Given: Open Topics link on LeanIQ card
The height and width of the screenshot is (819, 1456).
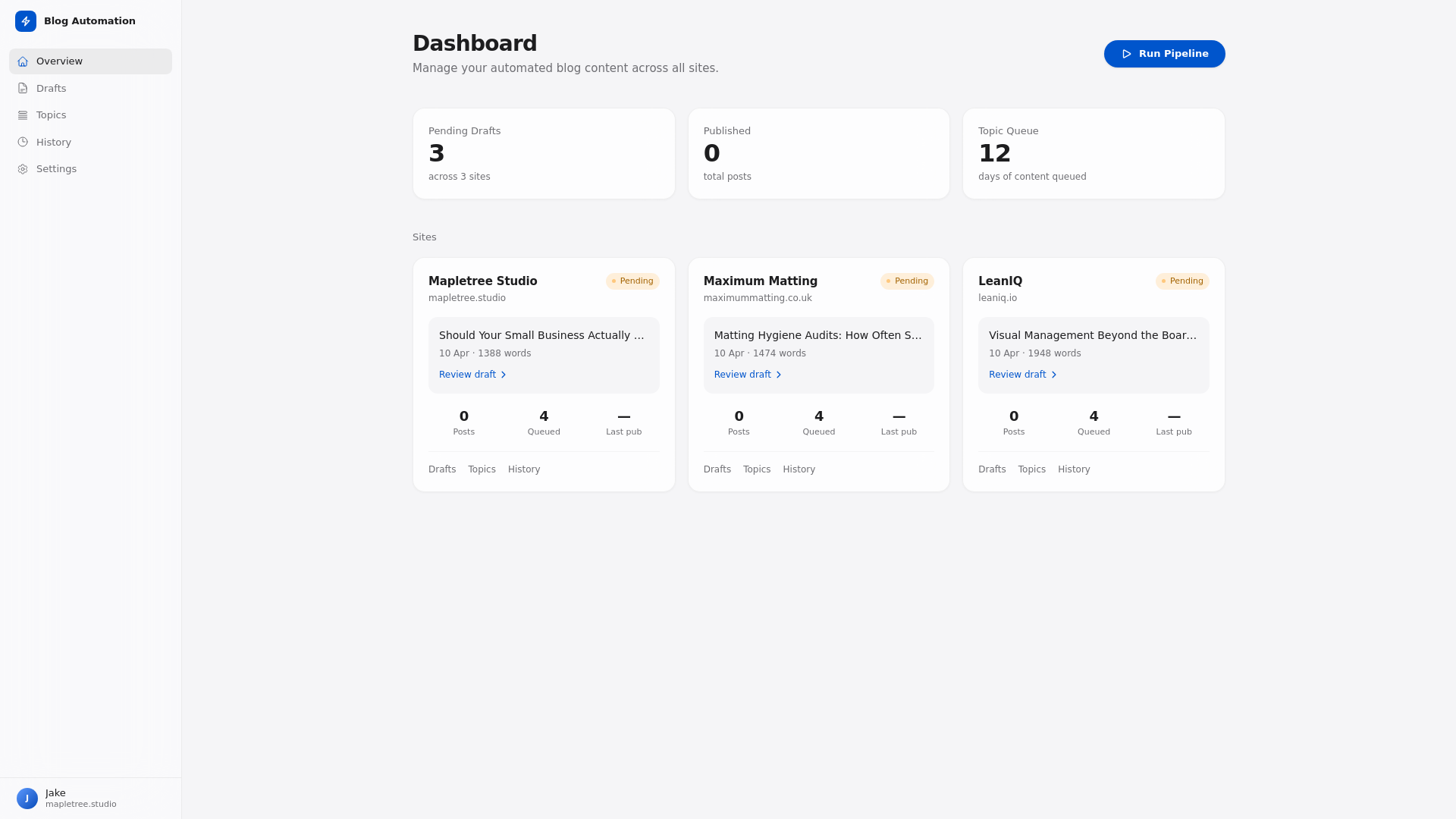Looking at the screenshot, I should tap(1032, 469).
